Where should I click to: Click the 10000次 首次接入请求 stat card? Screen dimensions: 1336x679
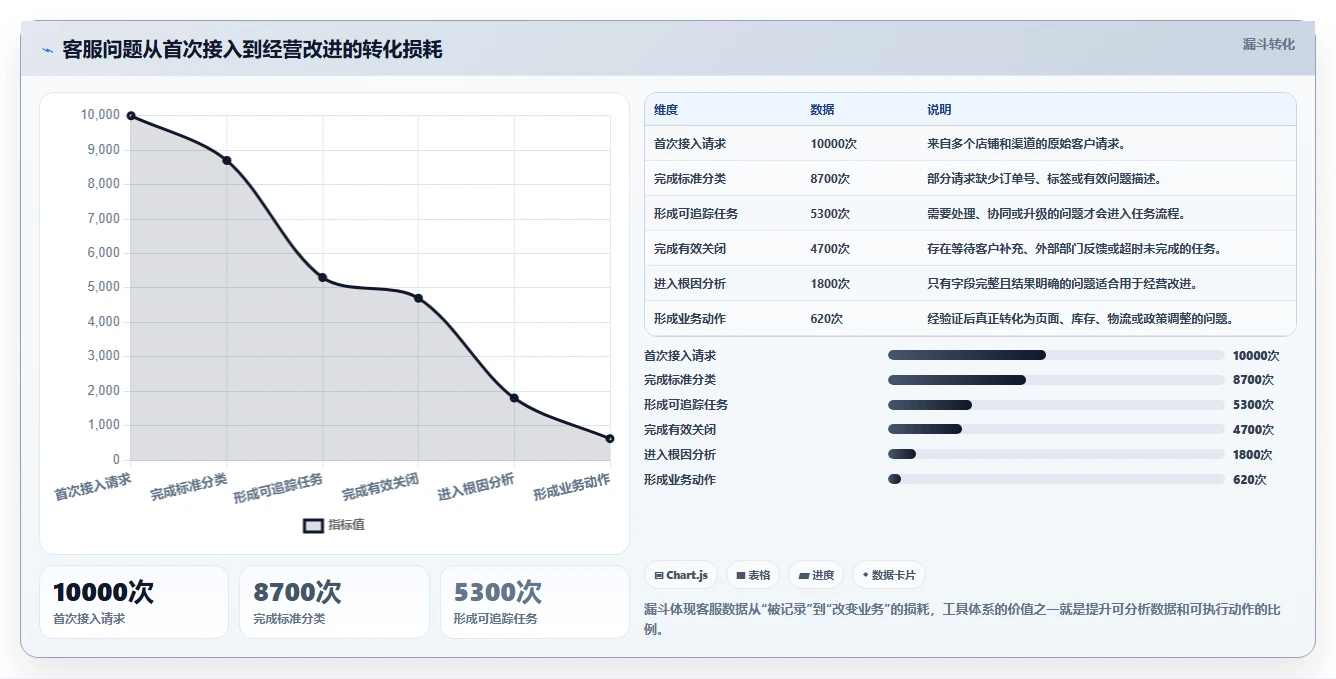click(134, 602)
